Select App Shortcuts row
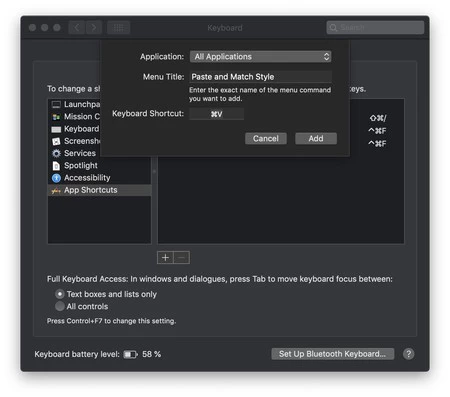 pyautogui.click(x=100, y=190)
